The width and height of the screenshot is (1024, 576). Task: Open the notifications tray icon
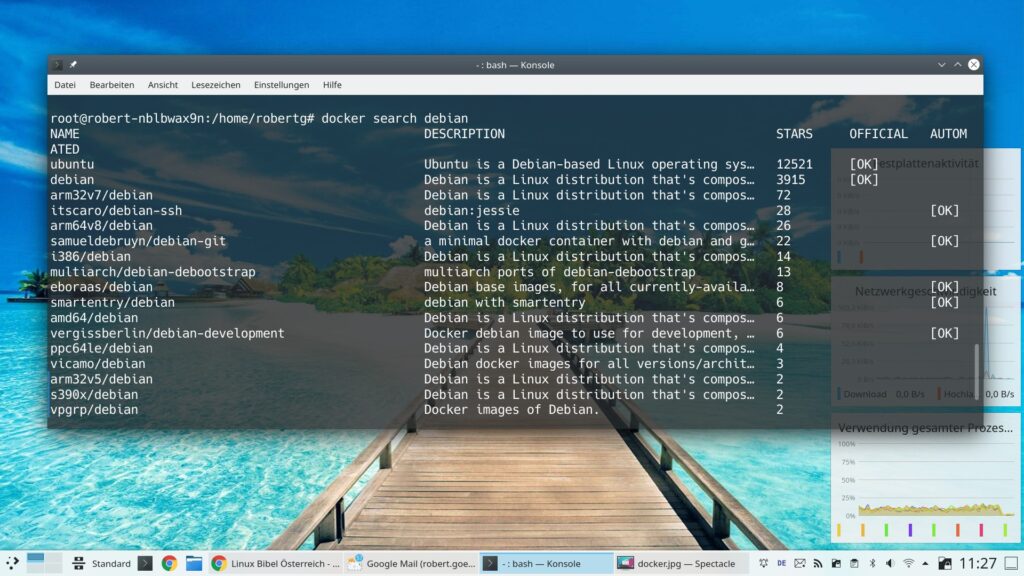pos(763,563)
